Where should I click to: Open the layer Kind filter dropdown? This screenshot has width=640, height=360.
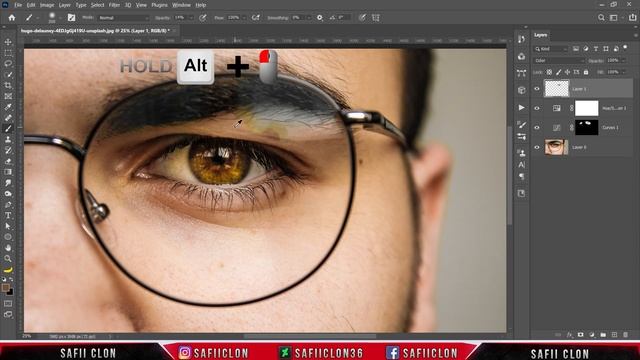tap(551, 49)
